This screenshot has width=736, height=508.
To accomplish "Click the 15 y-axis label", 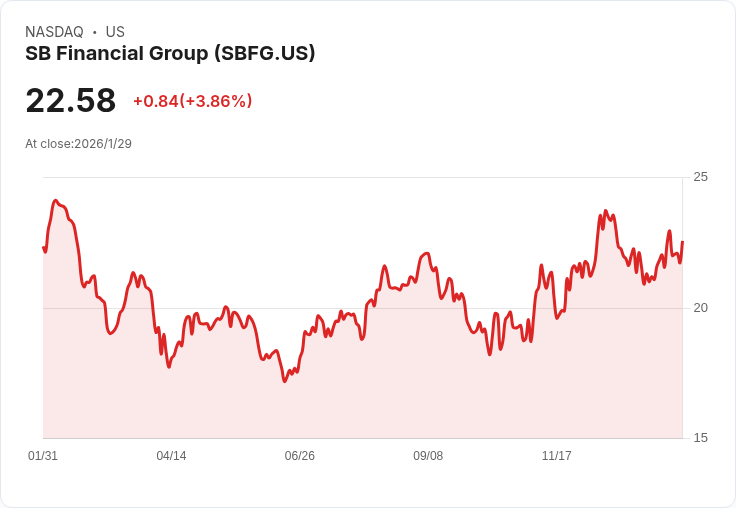I will pyautogui.click(x=700, y=438).
